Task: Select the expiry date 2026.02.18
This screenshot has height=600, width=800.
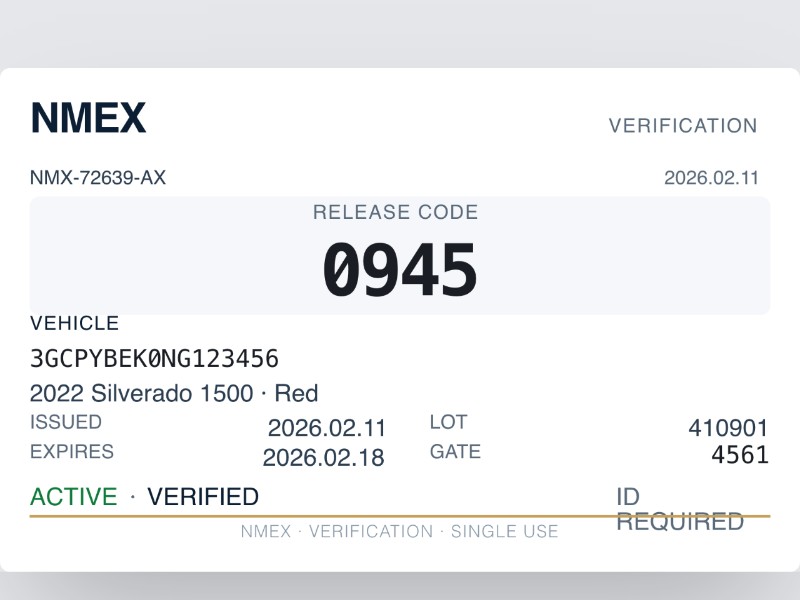Action: (x=323, y=458)
